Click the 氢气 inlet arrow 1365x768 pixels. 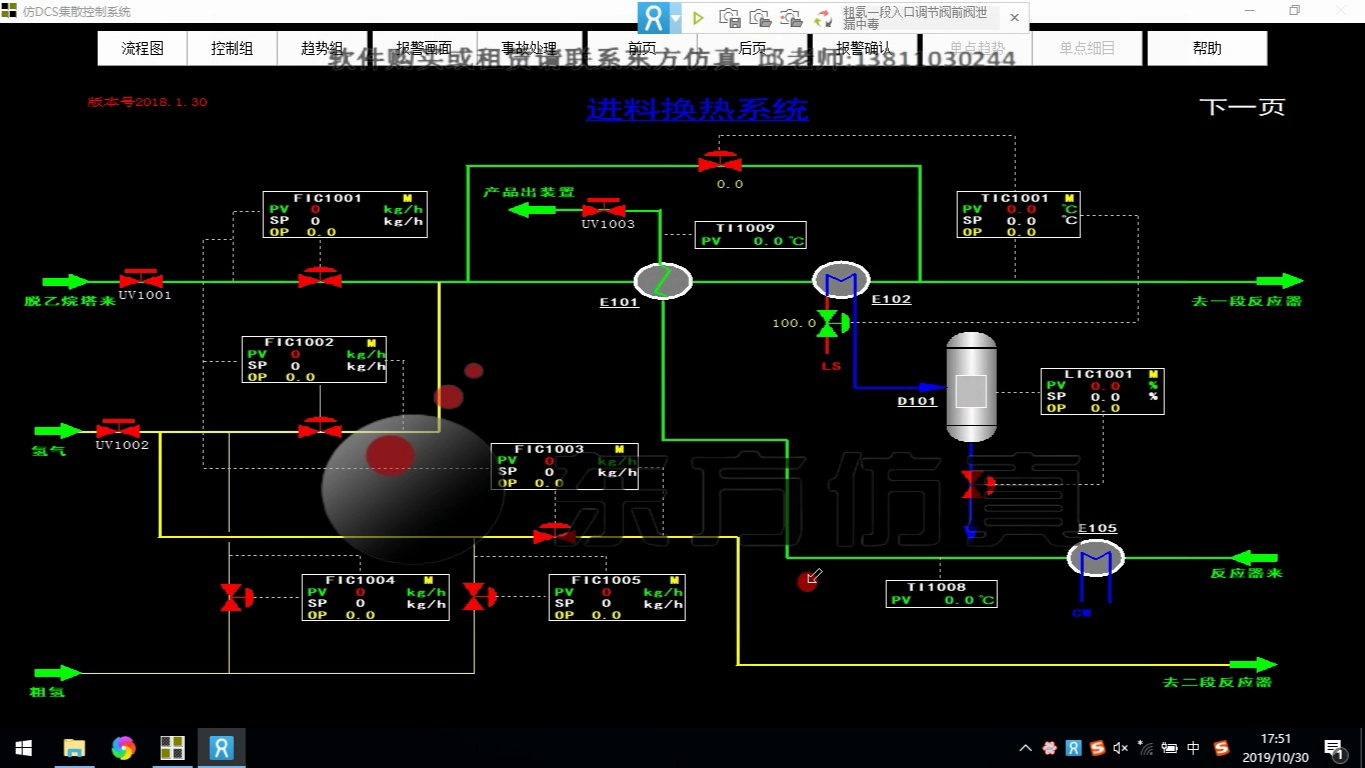pyautogui.click(x=58, y=431)
